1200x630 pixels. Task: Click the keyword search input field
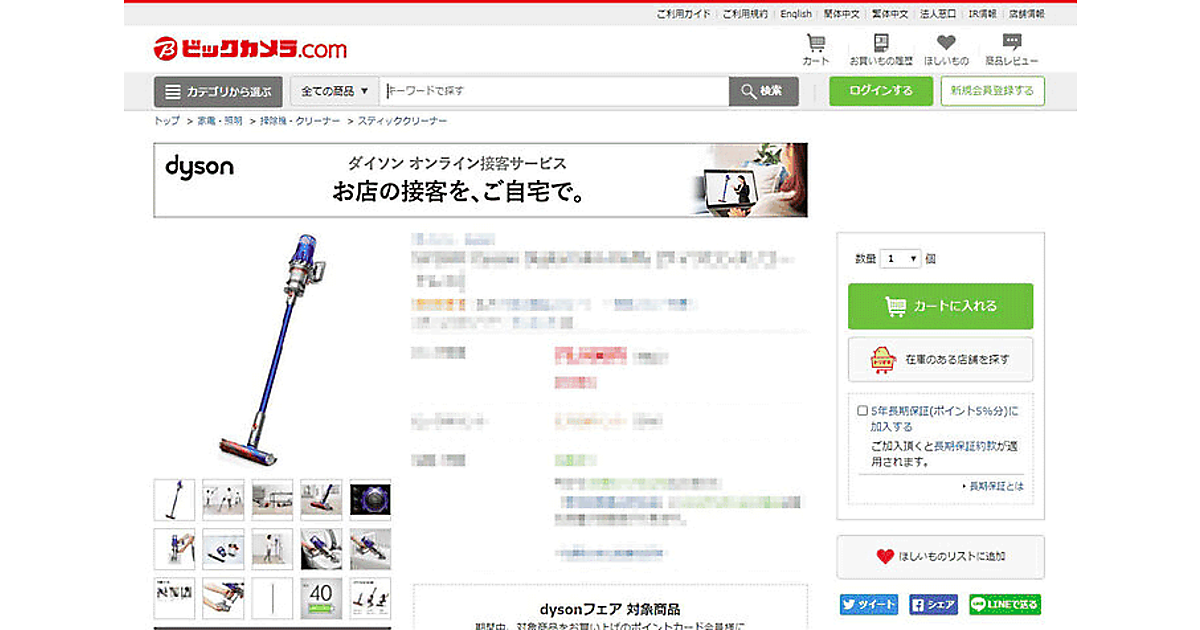click(555, 91)
